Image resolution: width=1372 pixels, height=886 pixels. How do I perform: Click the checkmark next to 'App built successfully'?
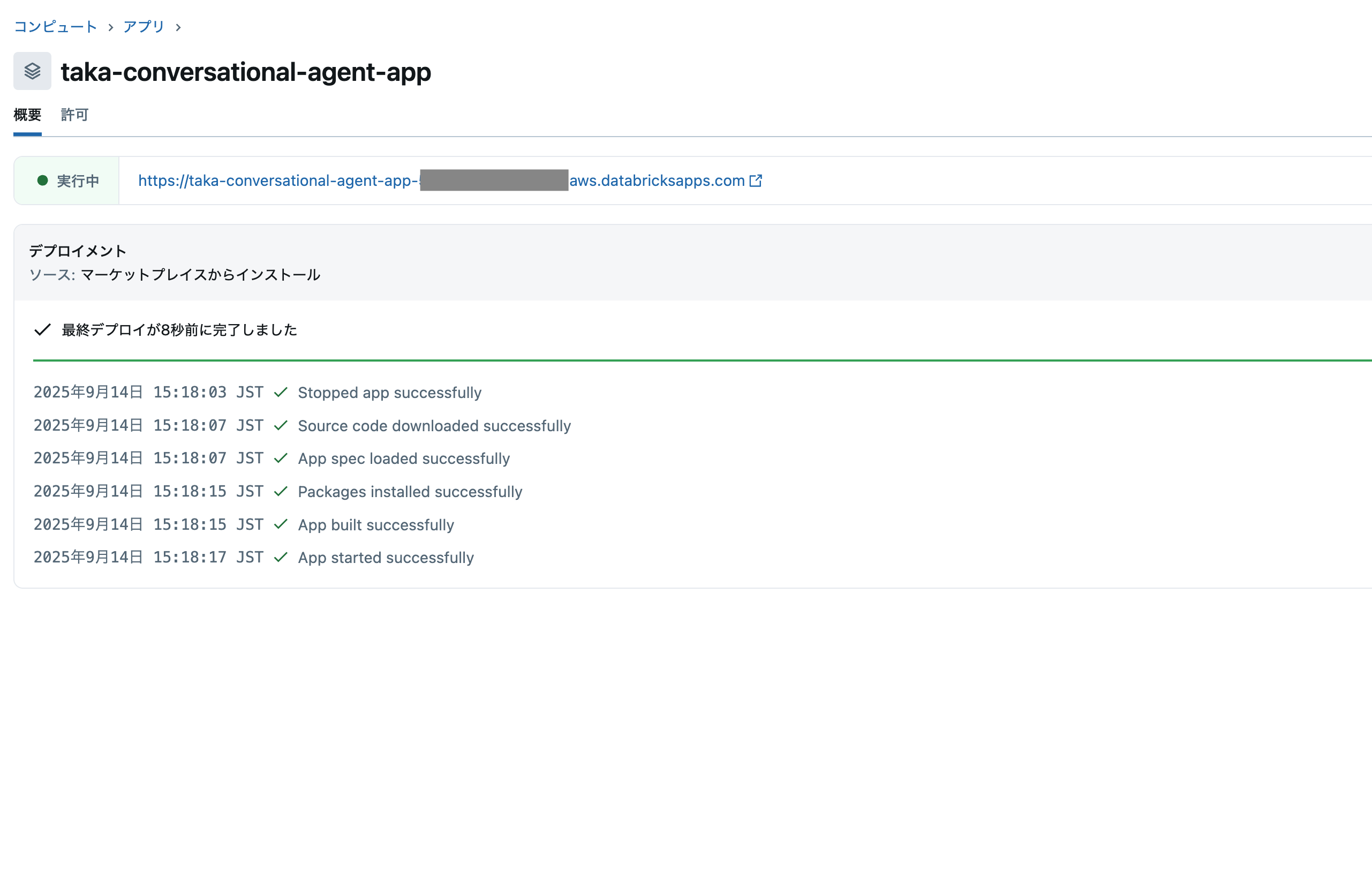(281, 523)
